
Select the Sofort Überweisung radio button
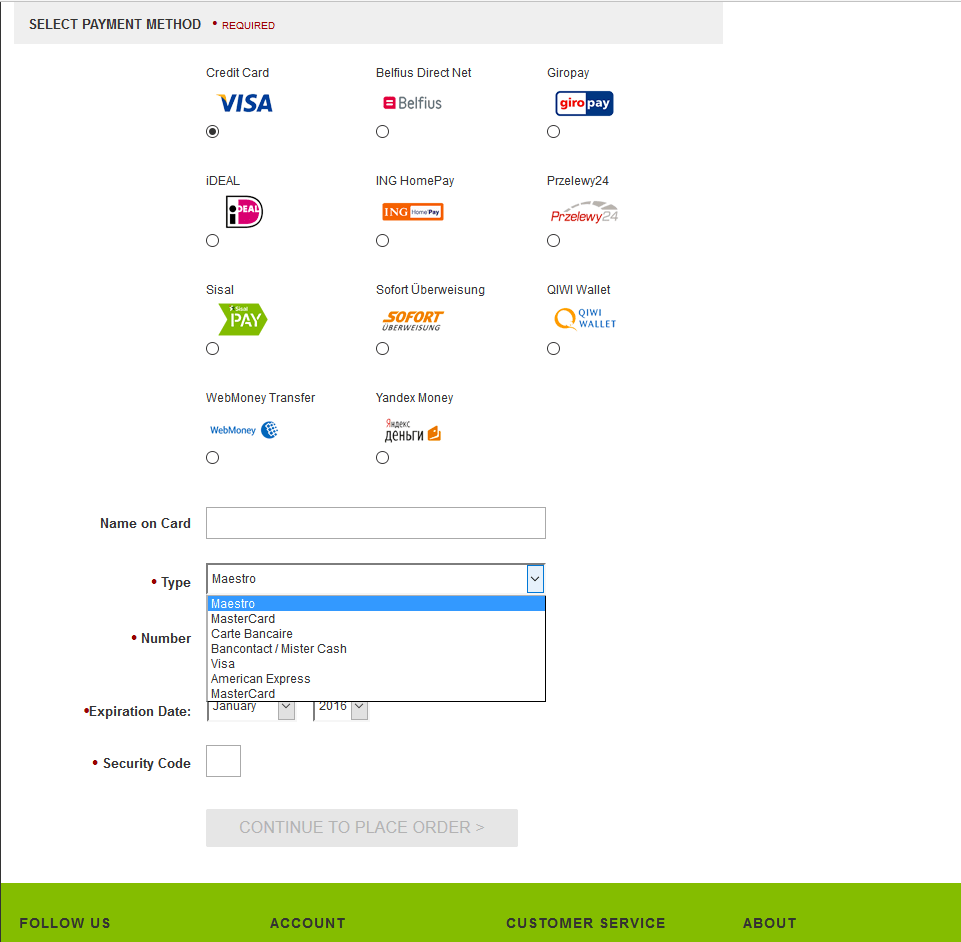(x=382, y=349)
